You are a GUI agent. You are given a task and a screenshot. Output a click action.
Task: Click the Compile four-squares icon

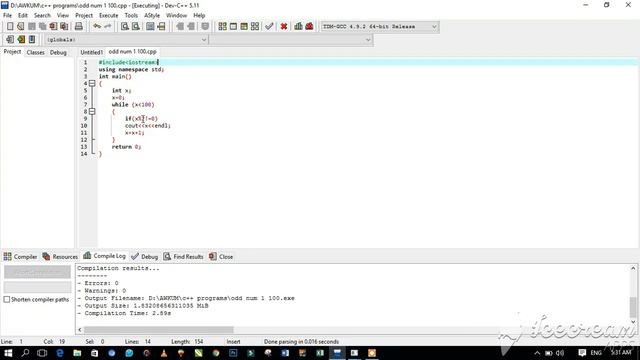222,27
